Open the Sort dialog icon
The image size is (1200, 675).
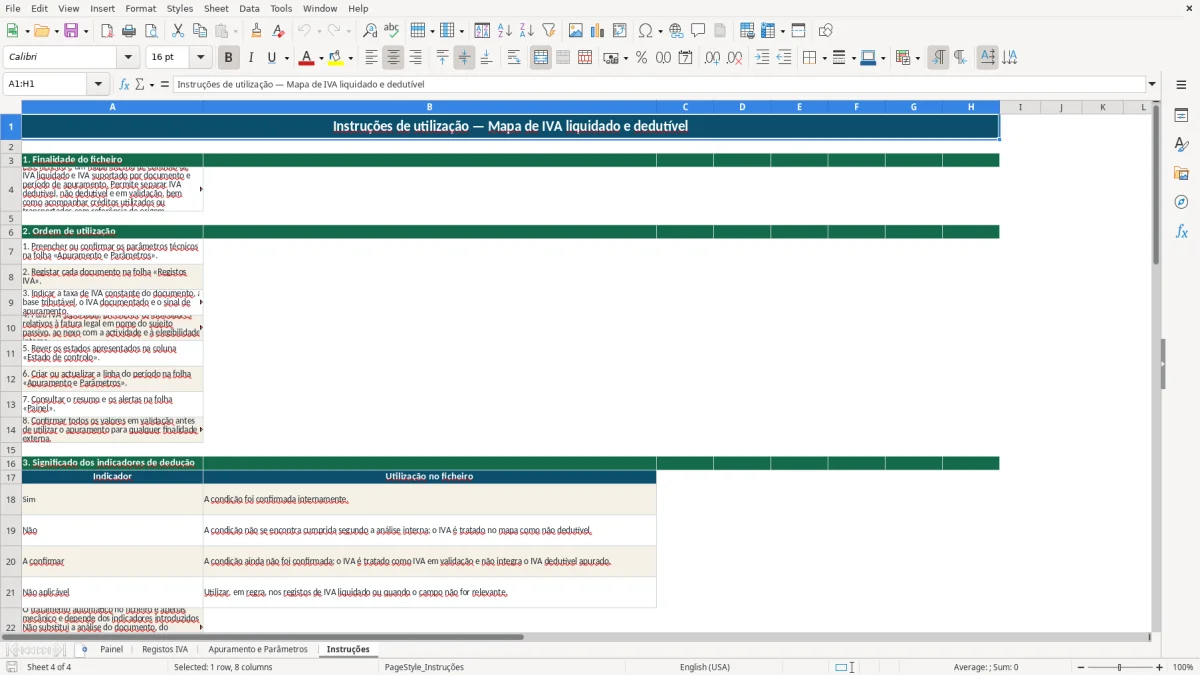[x=482, y=31]
